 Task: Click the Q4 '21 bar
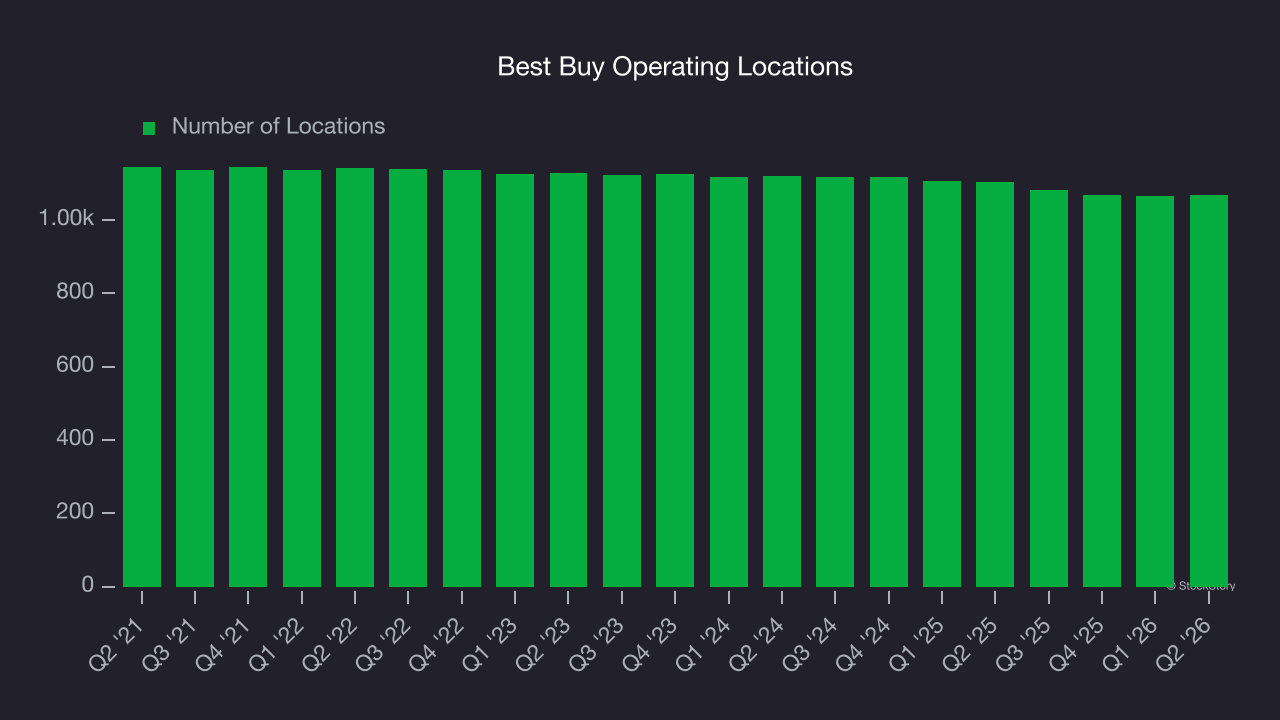click(x=248, y=377)
